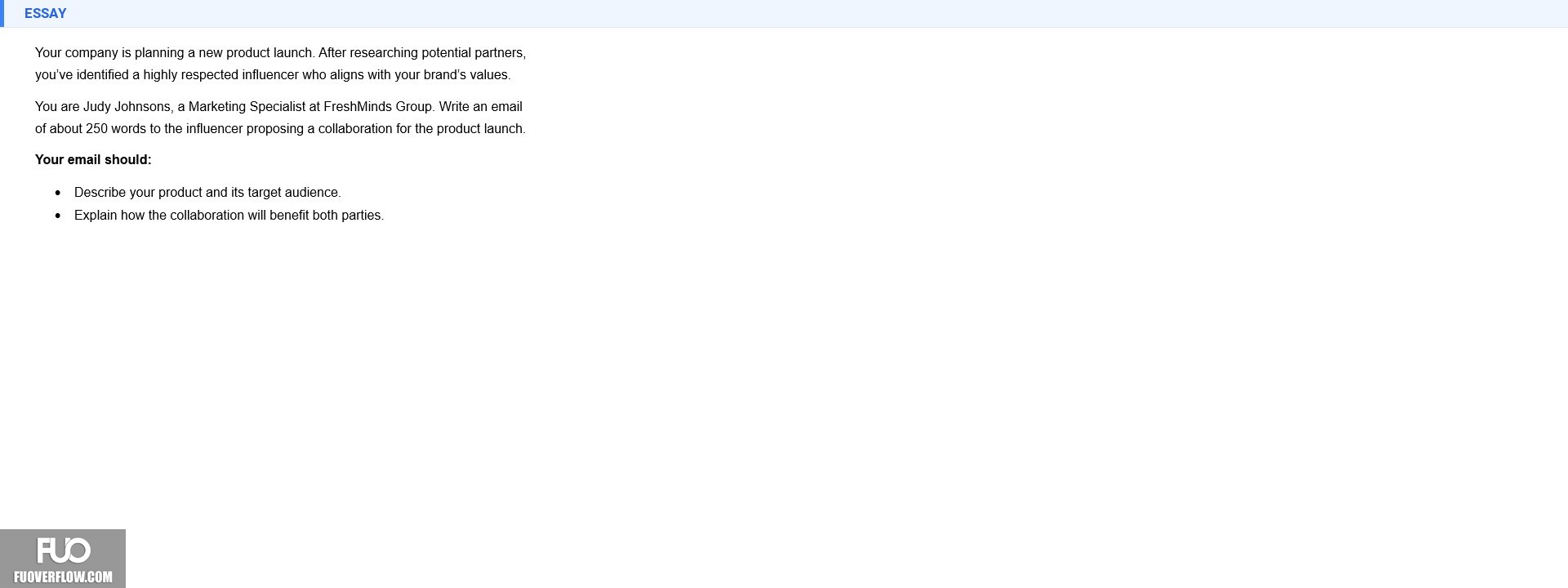Select paragraph starting 'Your company is planning'

click(280, 64)
